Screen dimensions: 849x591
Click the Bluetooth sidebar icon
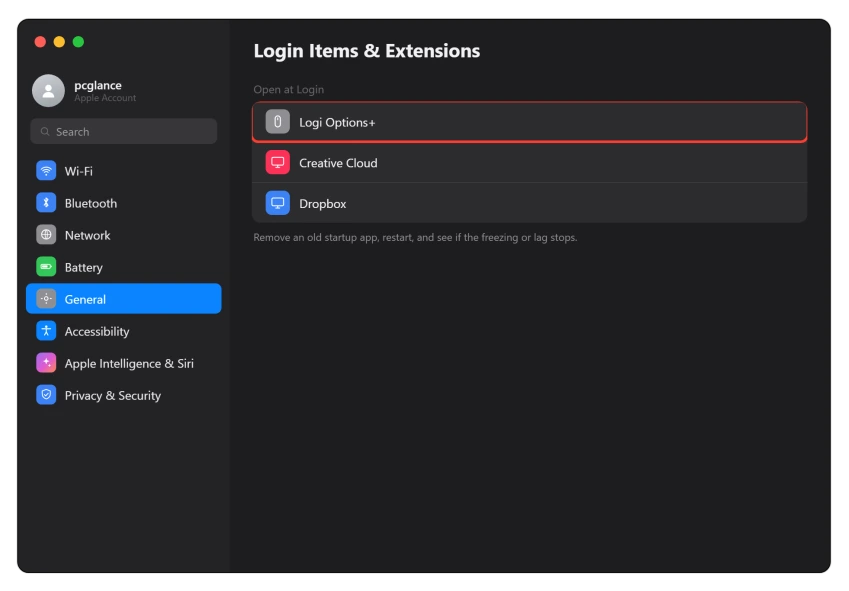tap(46, 203)
